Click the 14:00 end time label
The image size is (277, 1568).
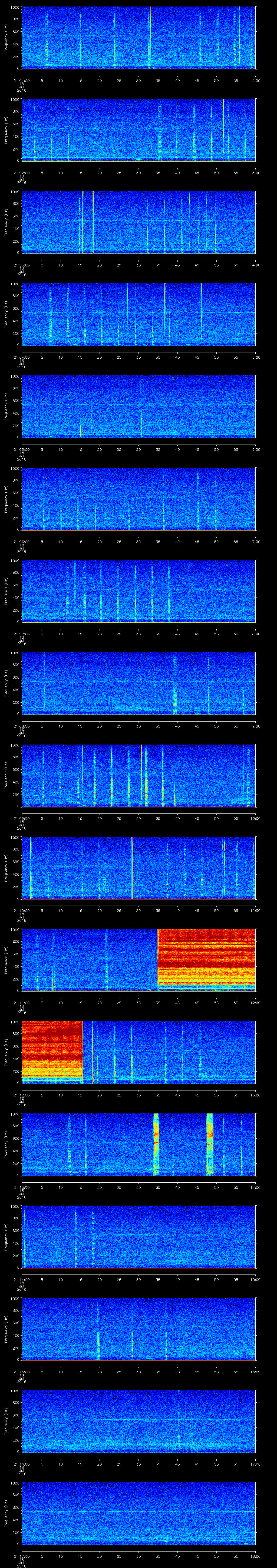tap(255, 1187)
